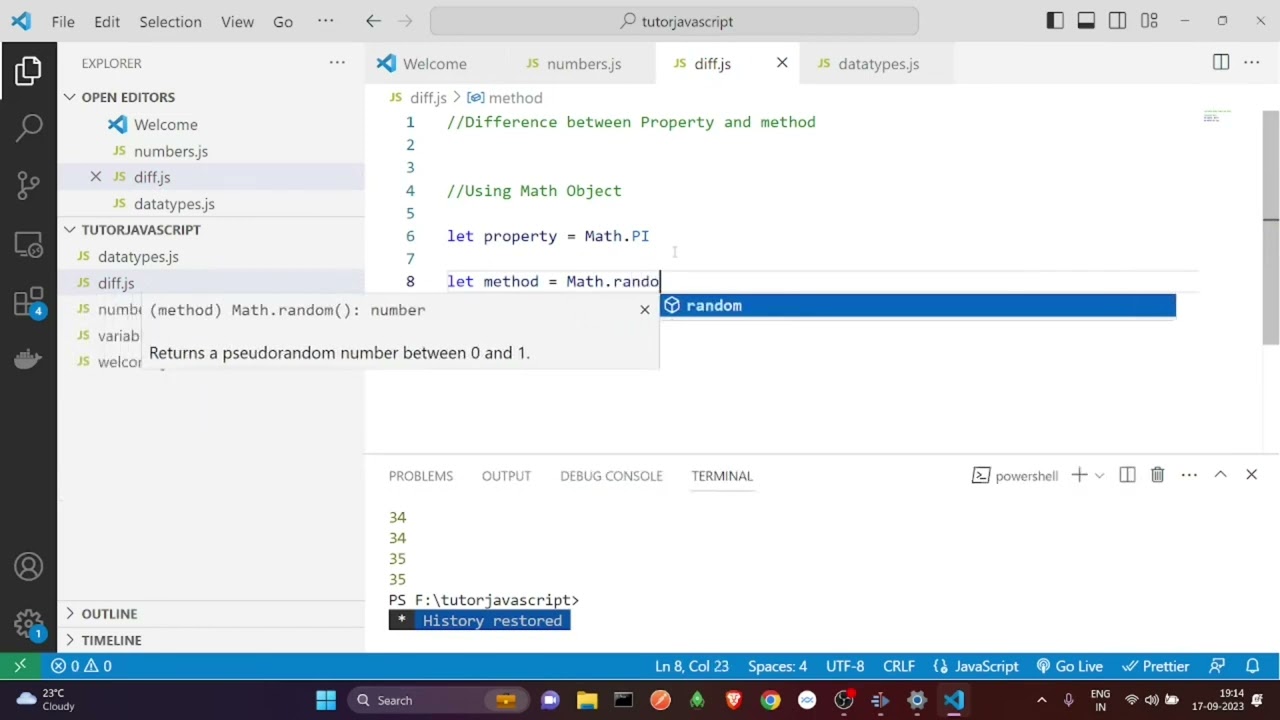This screenshot has width=1280, height=720.
Task: Toggle the secondary side bar
Action: pyautogui.click(x=1118, y=21)
